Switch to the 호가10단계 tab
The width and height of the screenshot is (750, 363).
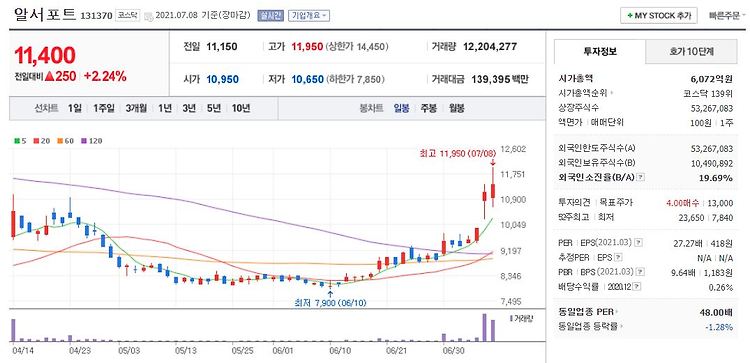(x=691, y=52)
